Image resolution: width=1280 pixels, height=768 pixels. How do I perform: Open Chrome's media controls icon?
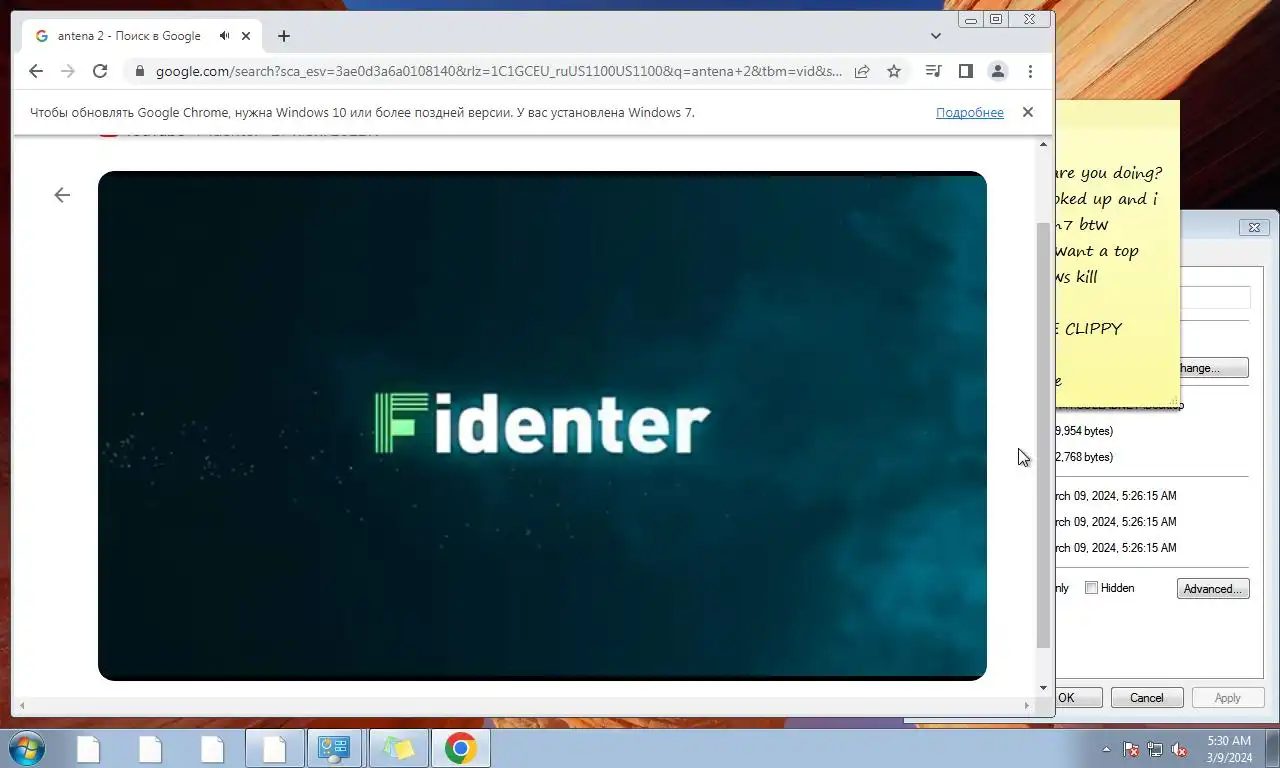[x=933, y=71]
